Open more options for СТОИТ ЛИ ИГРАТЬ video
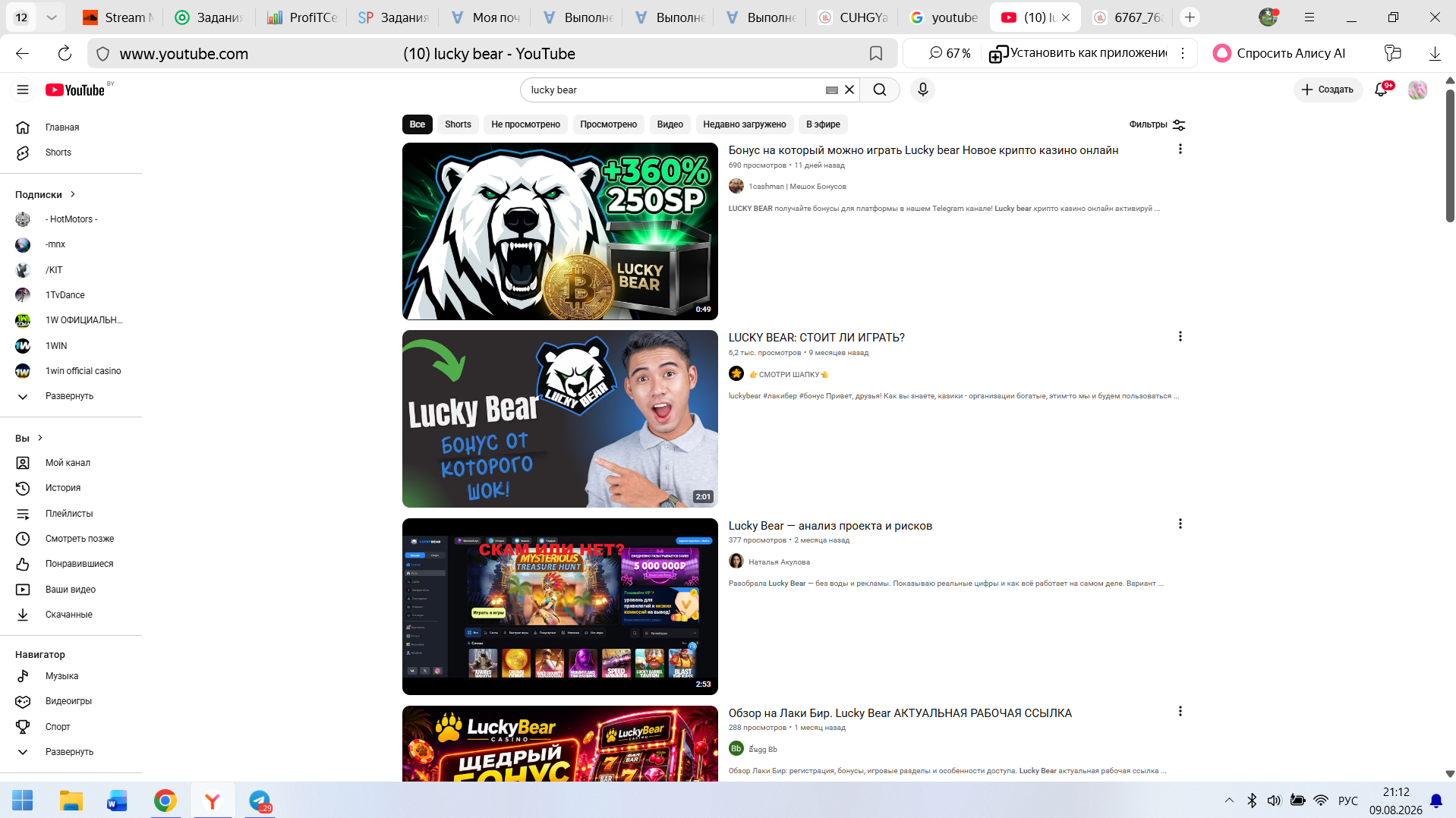1456x818 pixels. pos(1180,337)
